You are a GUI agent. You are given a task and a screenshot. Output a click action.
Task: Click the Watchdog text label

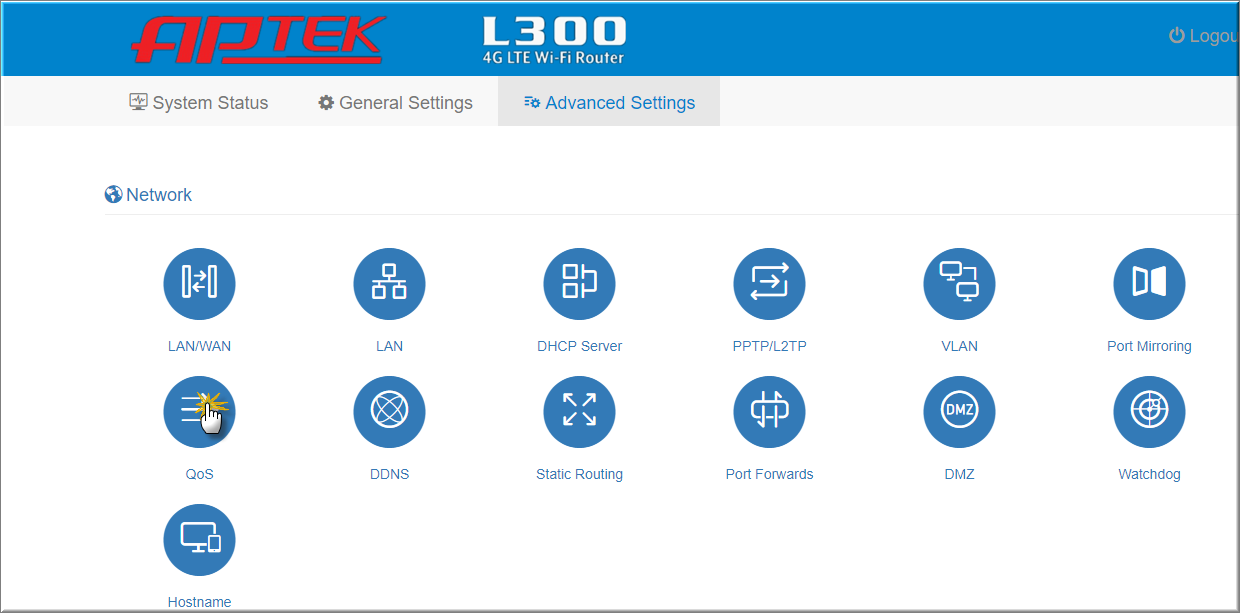(x=1149, y=474)
